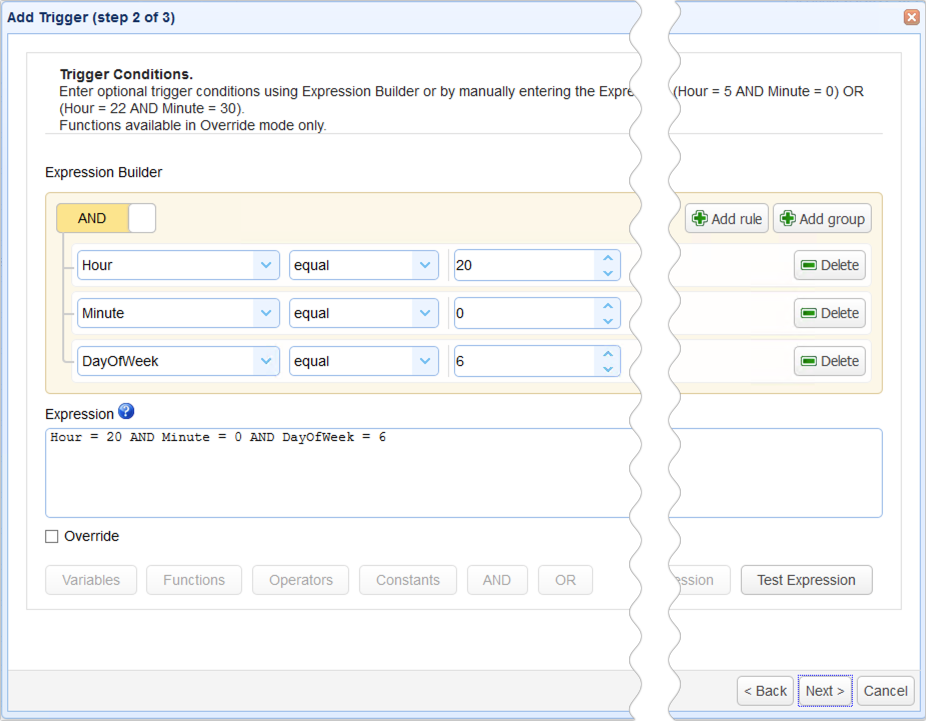Screen dimensions: 926x721
Task: Click the green plus icon on Add rule
Action: (700, 218)
